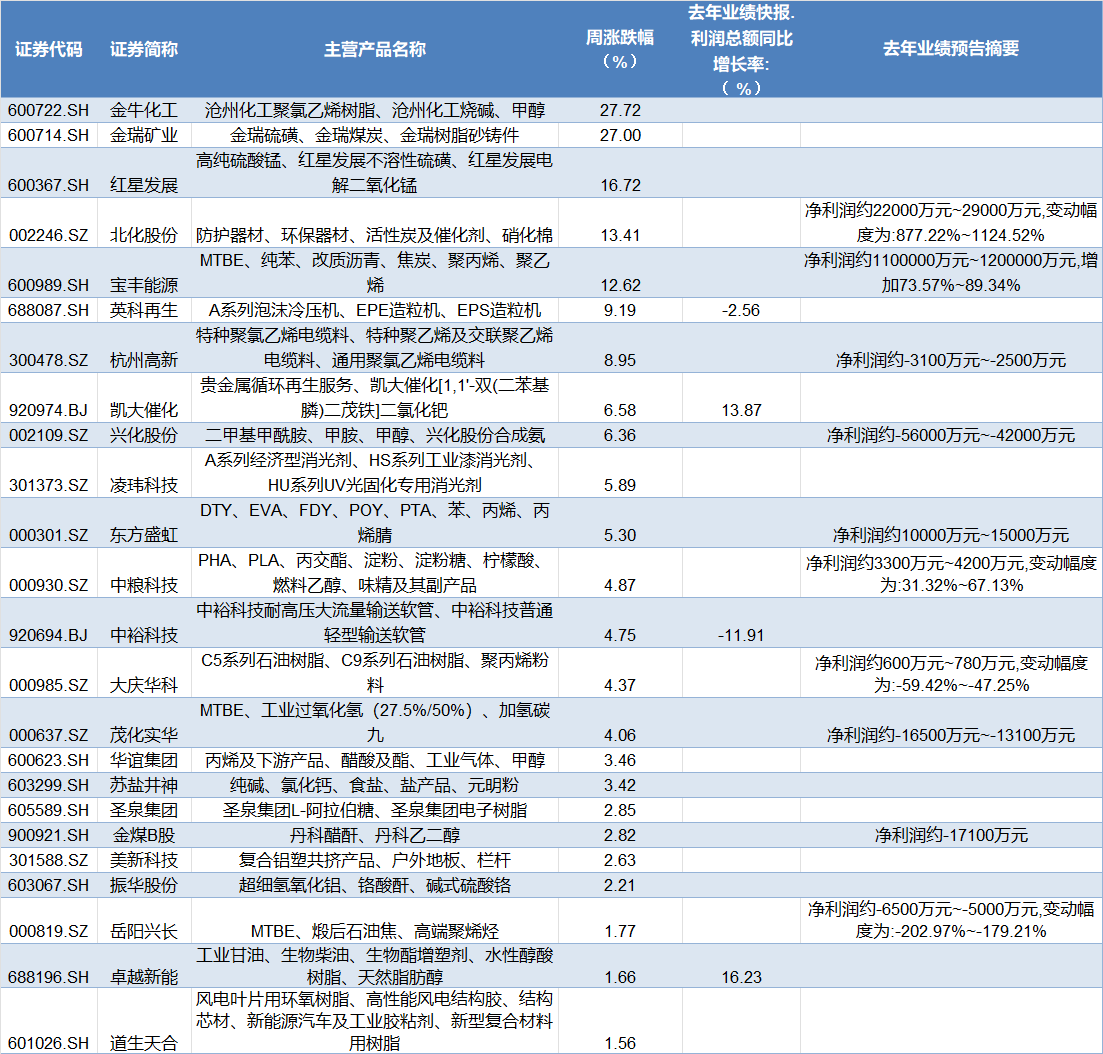Click the 27.72 weekly change value
The width and height of the screenshot is (1103, 1054).
pyautogui.click(x=620, y=110)
